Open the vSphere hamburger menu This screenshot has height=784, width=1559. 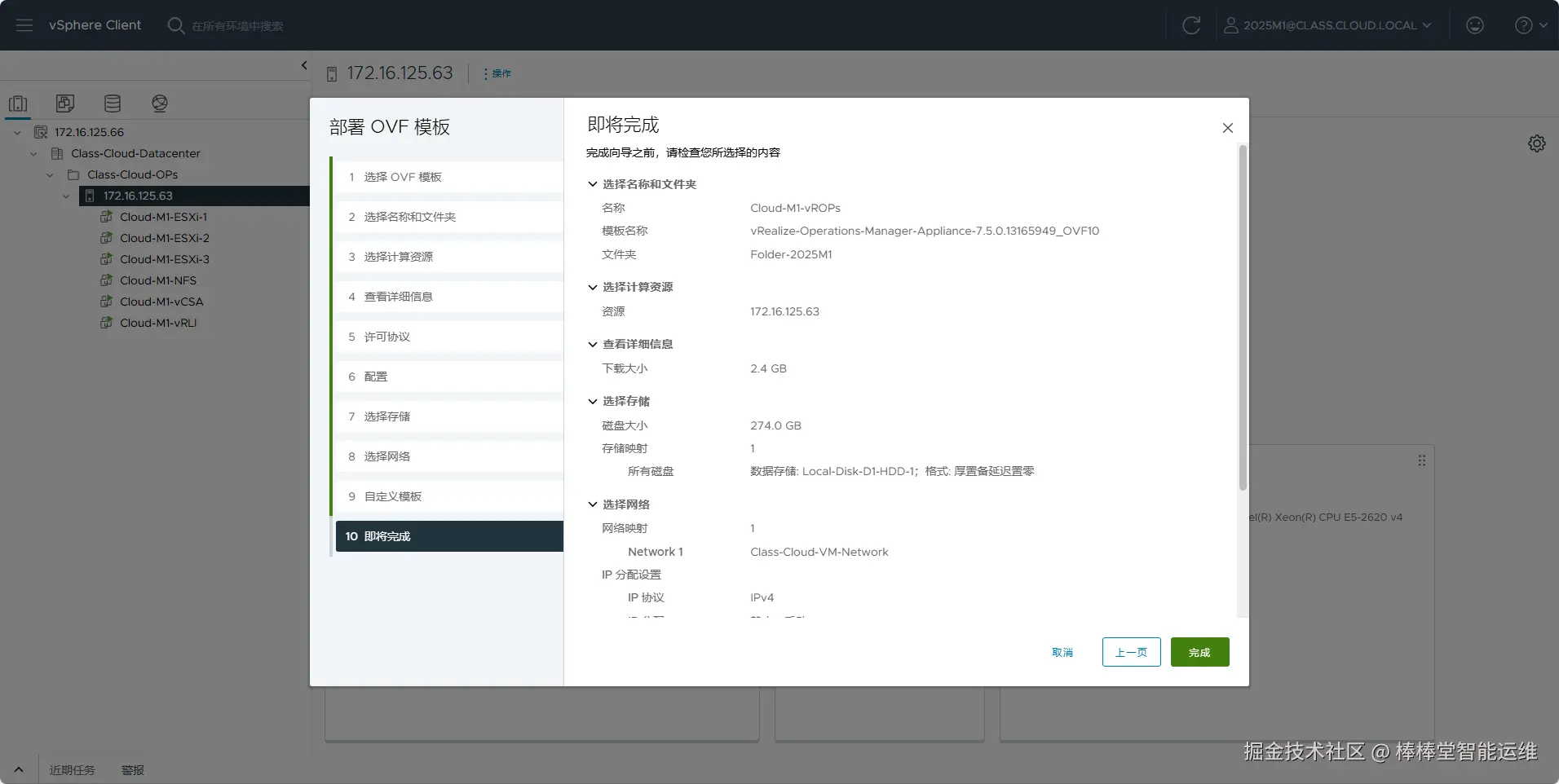(x=24, y=25)
